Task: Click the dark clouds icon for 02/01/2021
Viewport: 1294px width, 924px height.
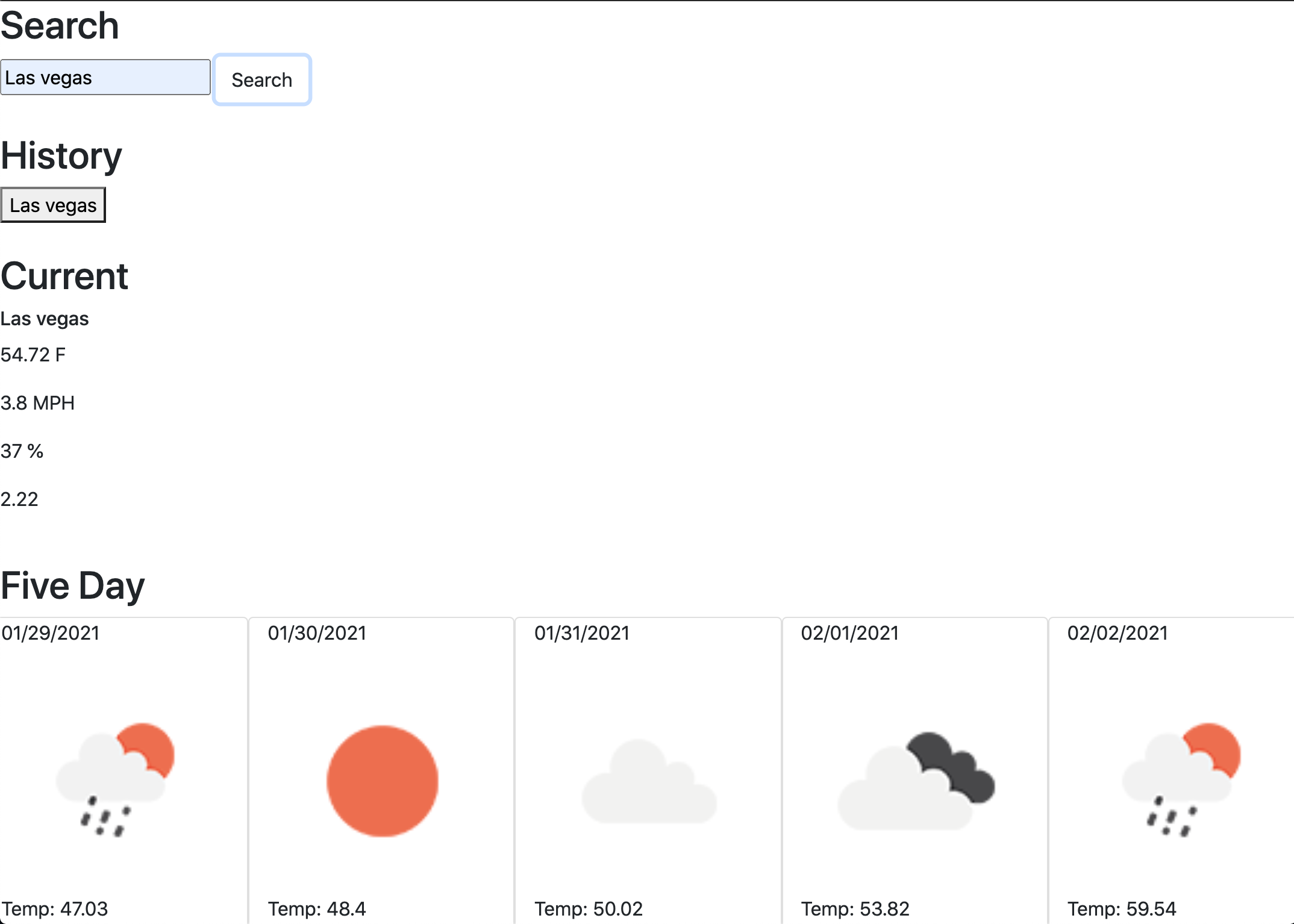Action: 916,781
